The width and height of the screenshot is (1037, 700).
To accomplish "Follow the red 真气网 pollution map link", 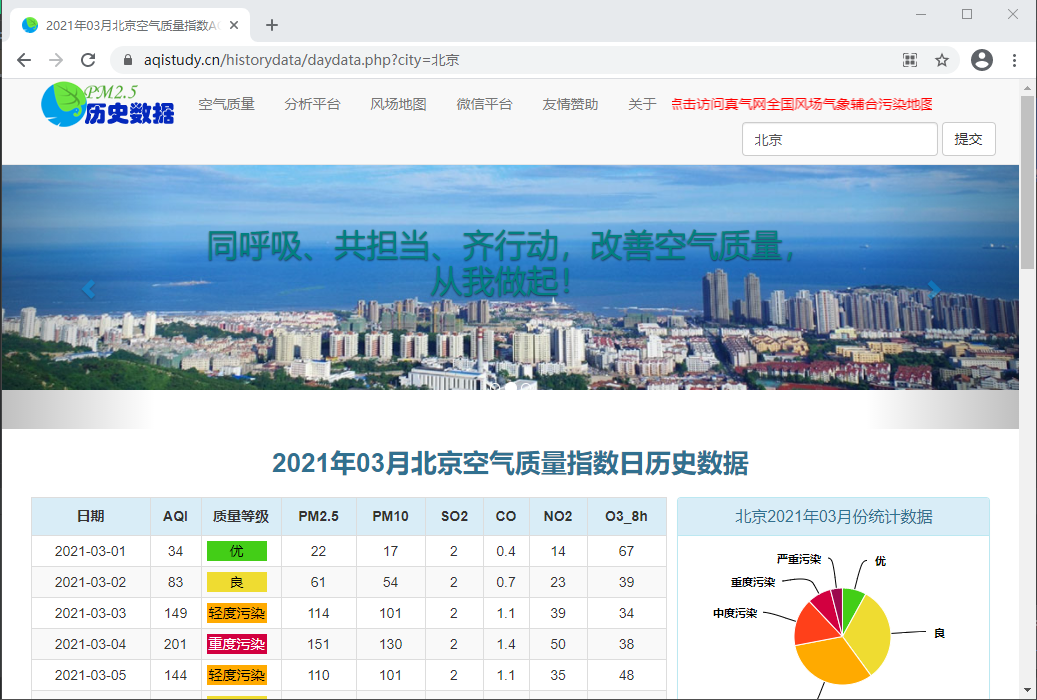I will tap(802, 104).
